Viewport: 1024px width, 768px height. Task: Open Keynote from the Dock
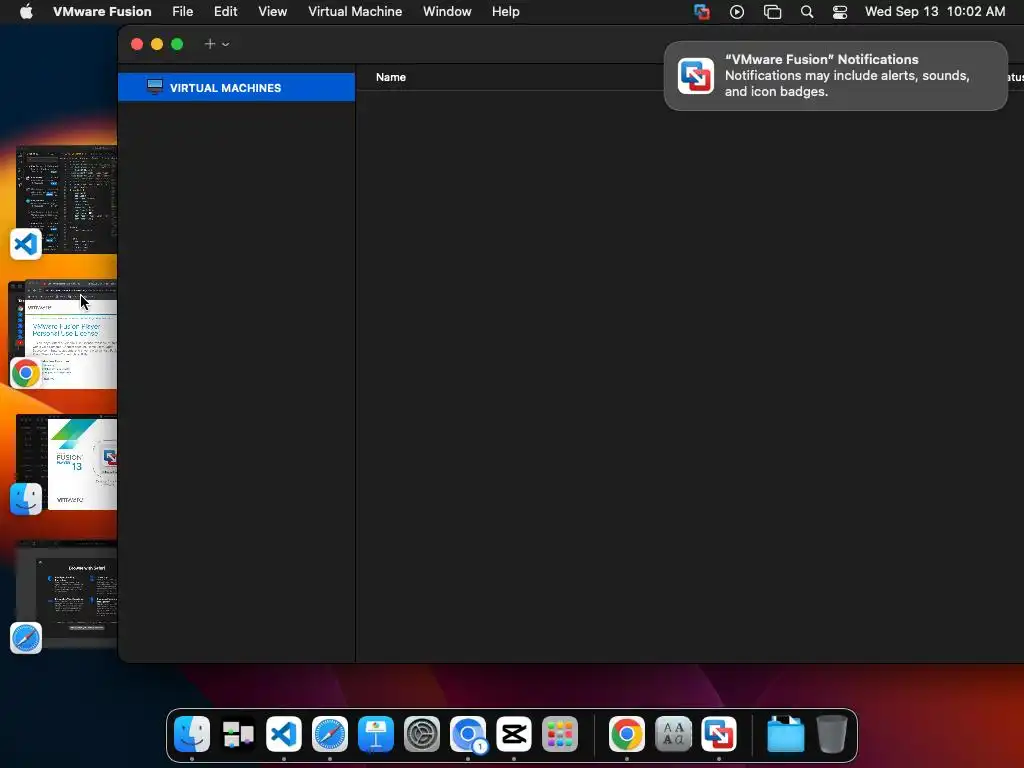(376, 734)
